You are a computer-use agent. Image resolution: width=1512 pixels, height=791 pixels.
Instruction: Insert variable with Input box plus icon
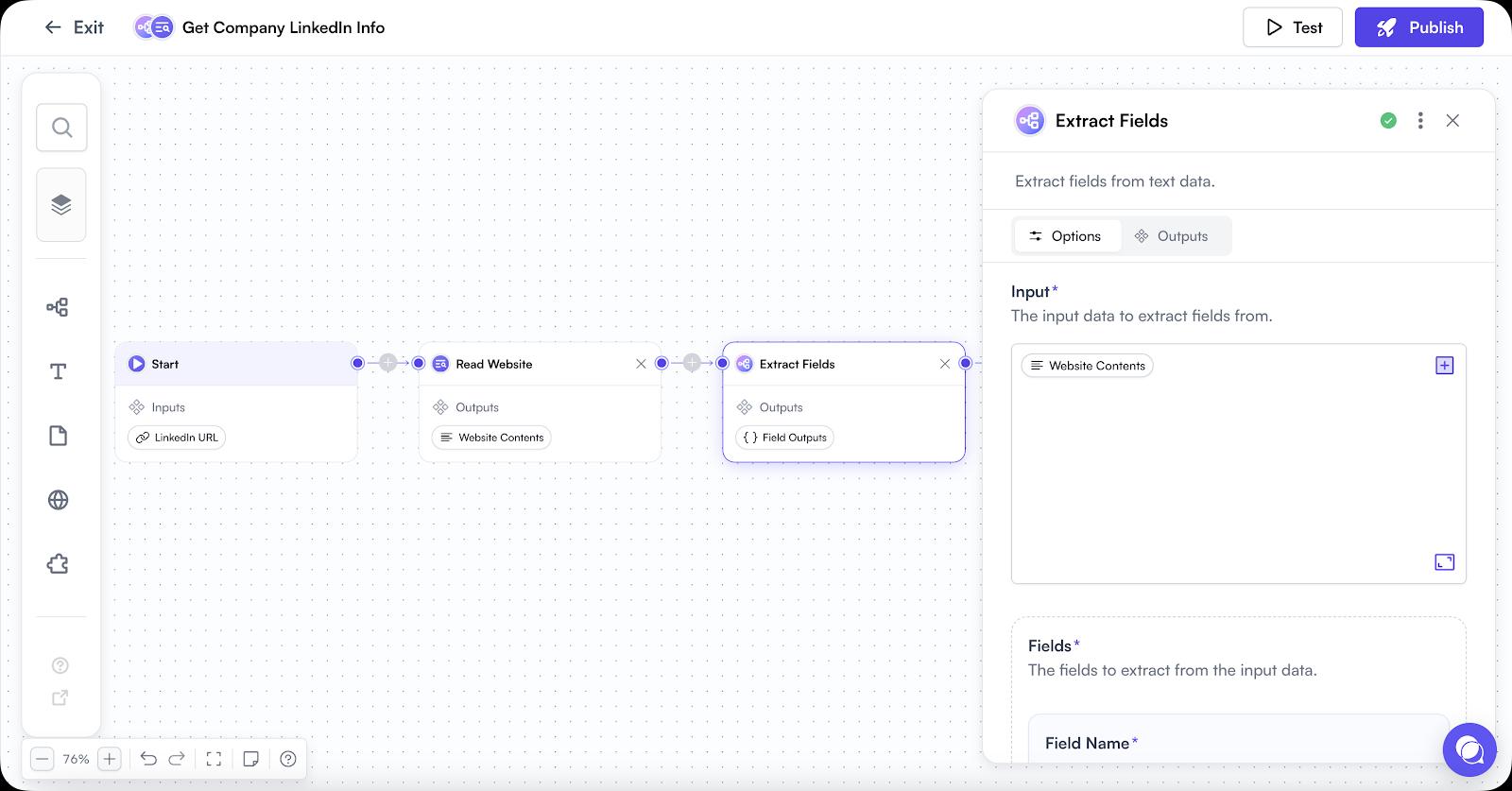1445,365
